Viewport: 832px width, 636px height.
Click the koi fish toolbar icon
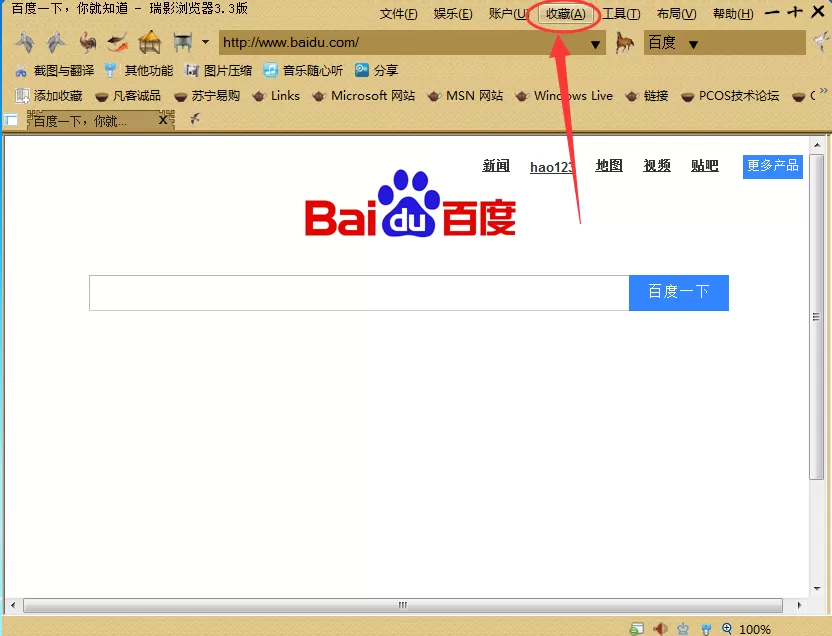pos(117,42)
